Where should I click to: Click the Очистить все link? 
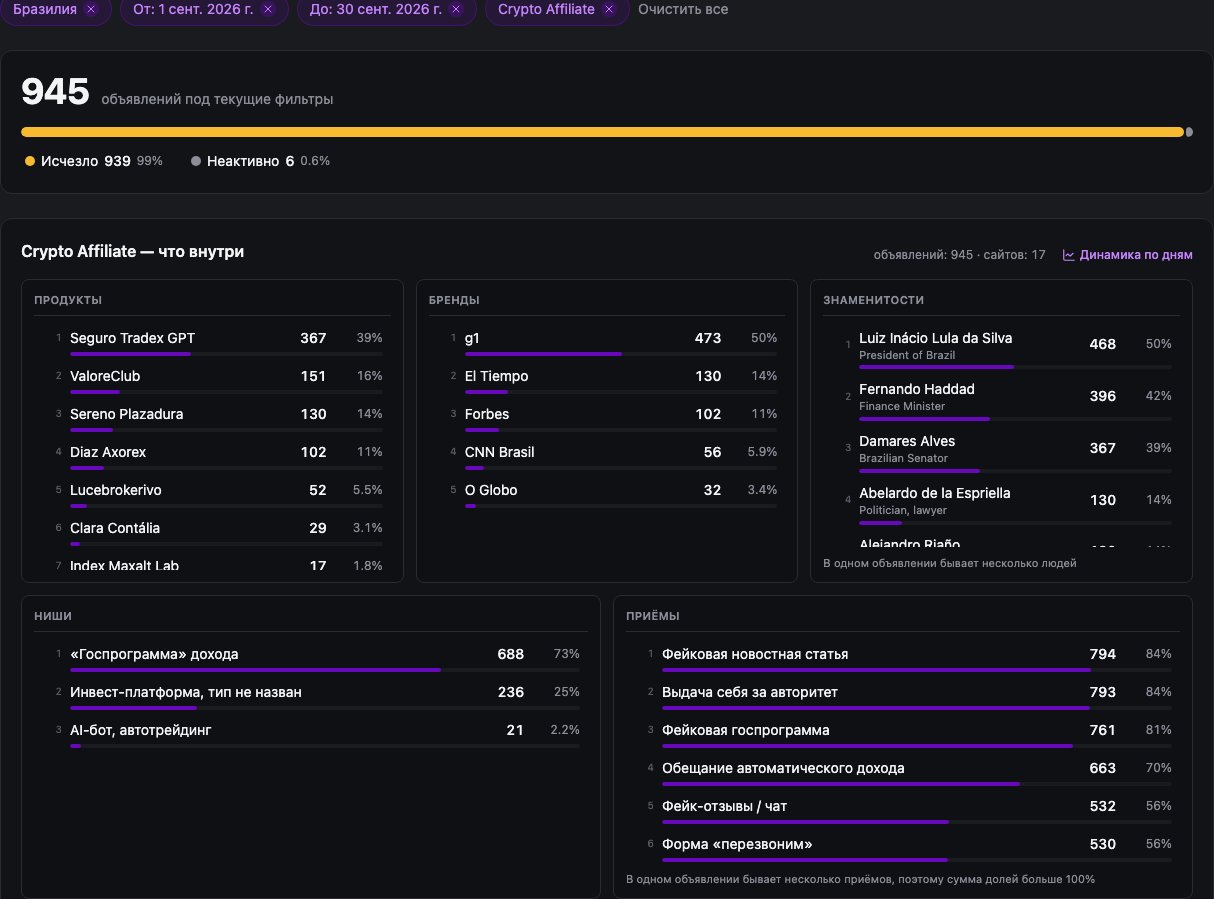pos(683,9)
